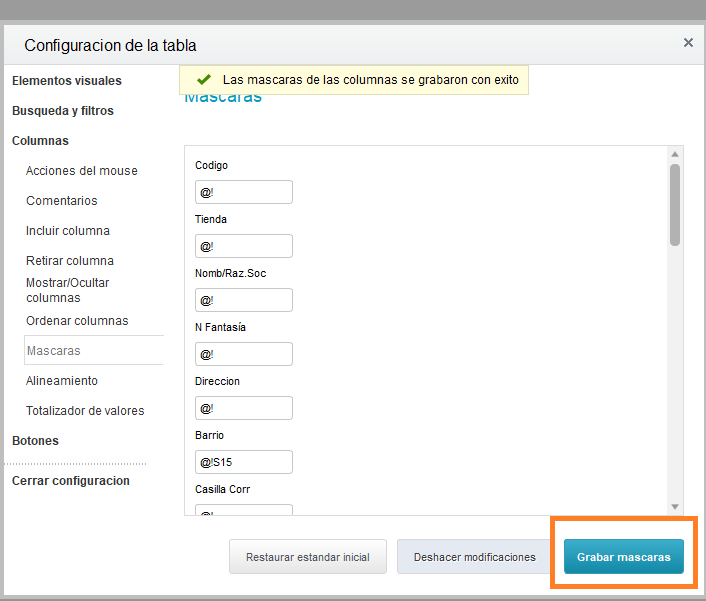Click the Codigo mask input field
The width and height of the screenshot is (706, 601).
[244, 192]
